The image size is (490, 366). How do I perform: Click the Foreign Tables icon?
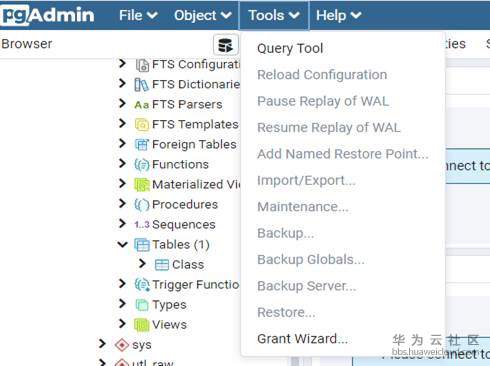[x=142, y=145]
